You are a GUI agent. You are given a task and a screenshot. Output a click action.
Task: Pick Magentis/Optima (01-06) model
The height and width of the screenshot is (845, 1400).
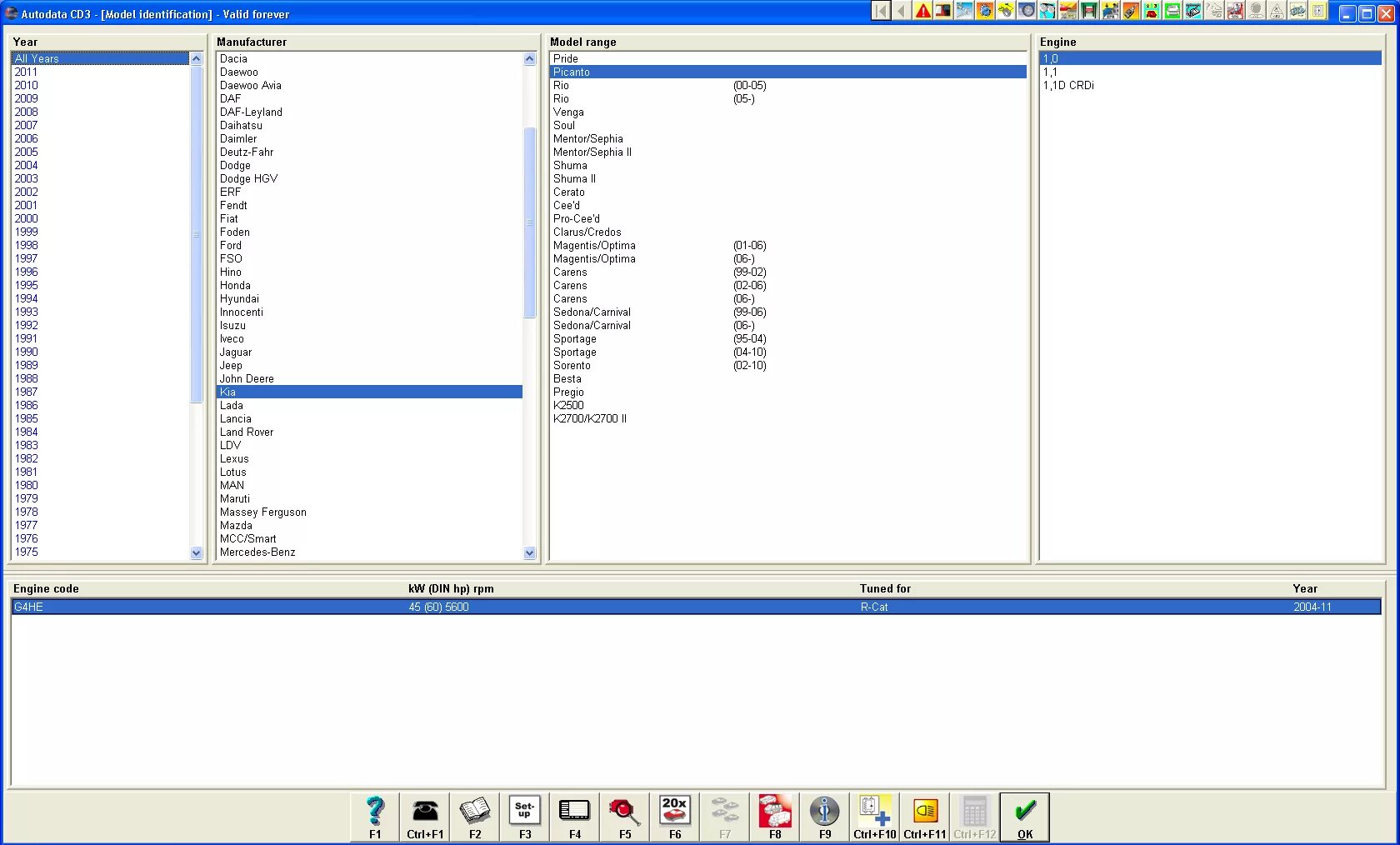click(x=788, y=246)
